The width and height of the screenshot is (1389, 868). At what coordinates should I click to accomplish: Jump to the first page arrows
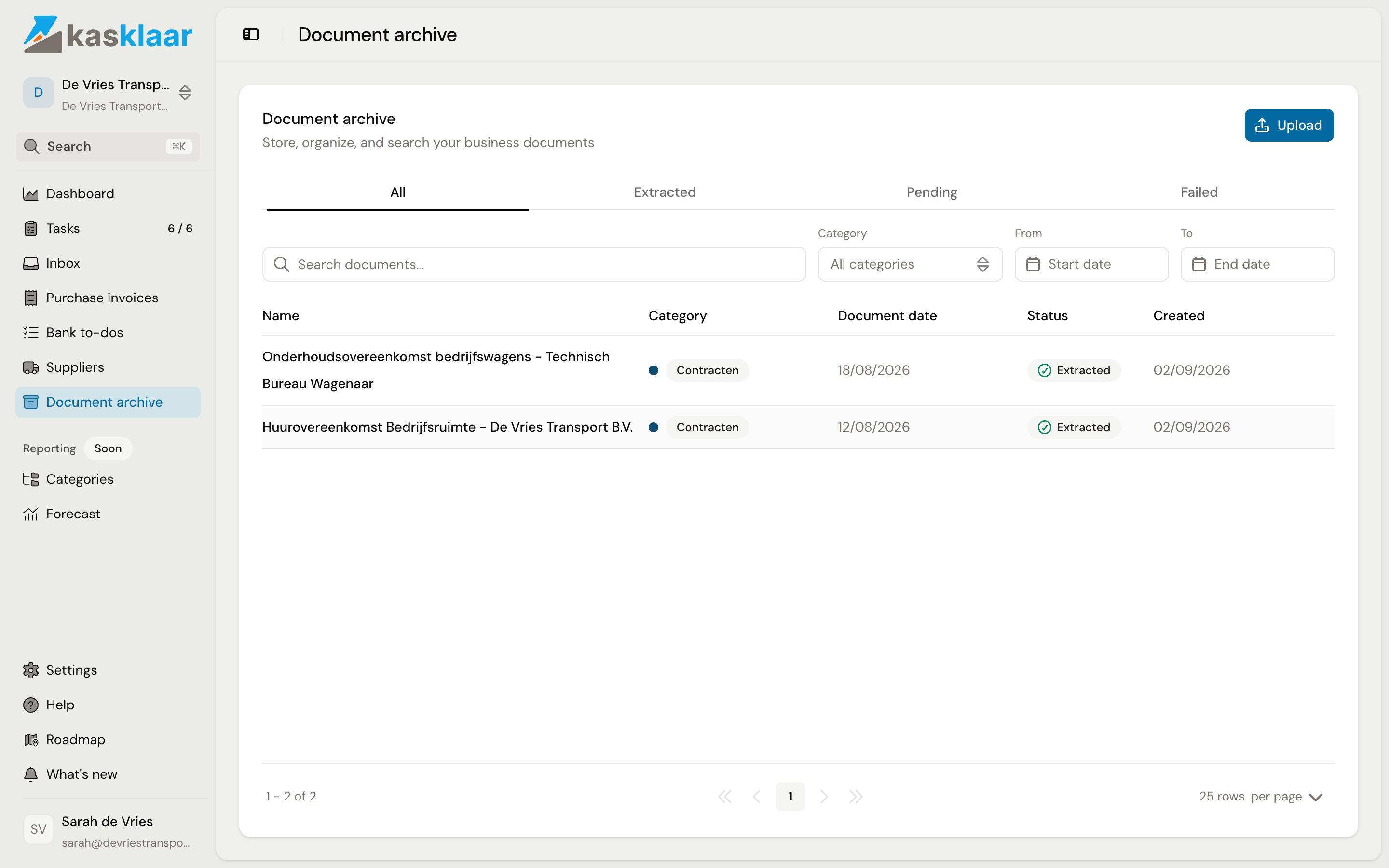(x=725, y=797)
